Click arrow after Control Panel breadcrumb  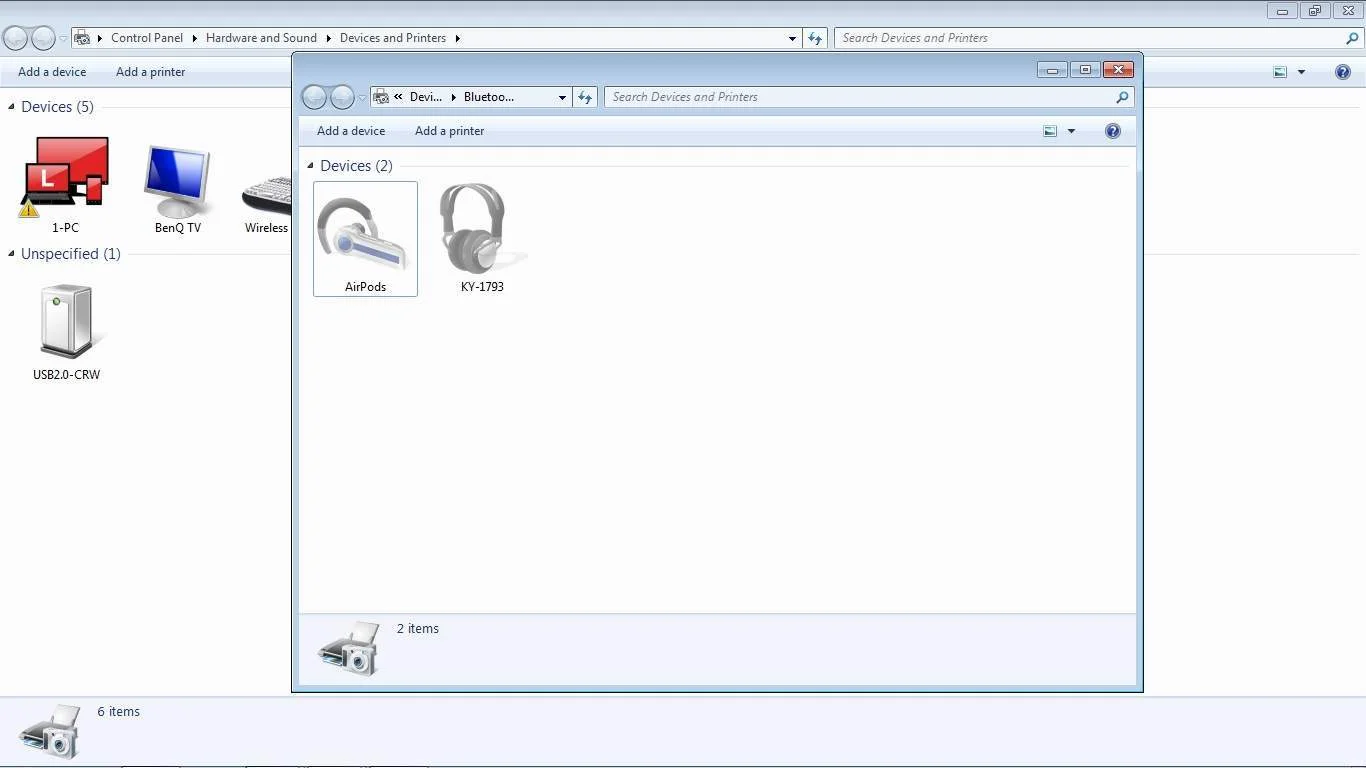pos(194,38)
